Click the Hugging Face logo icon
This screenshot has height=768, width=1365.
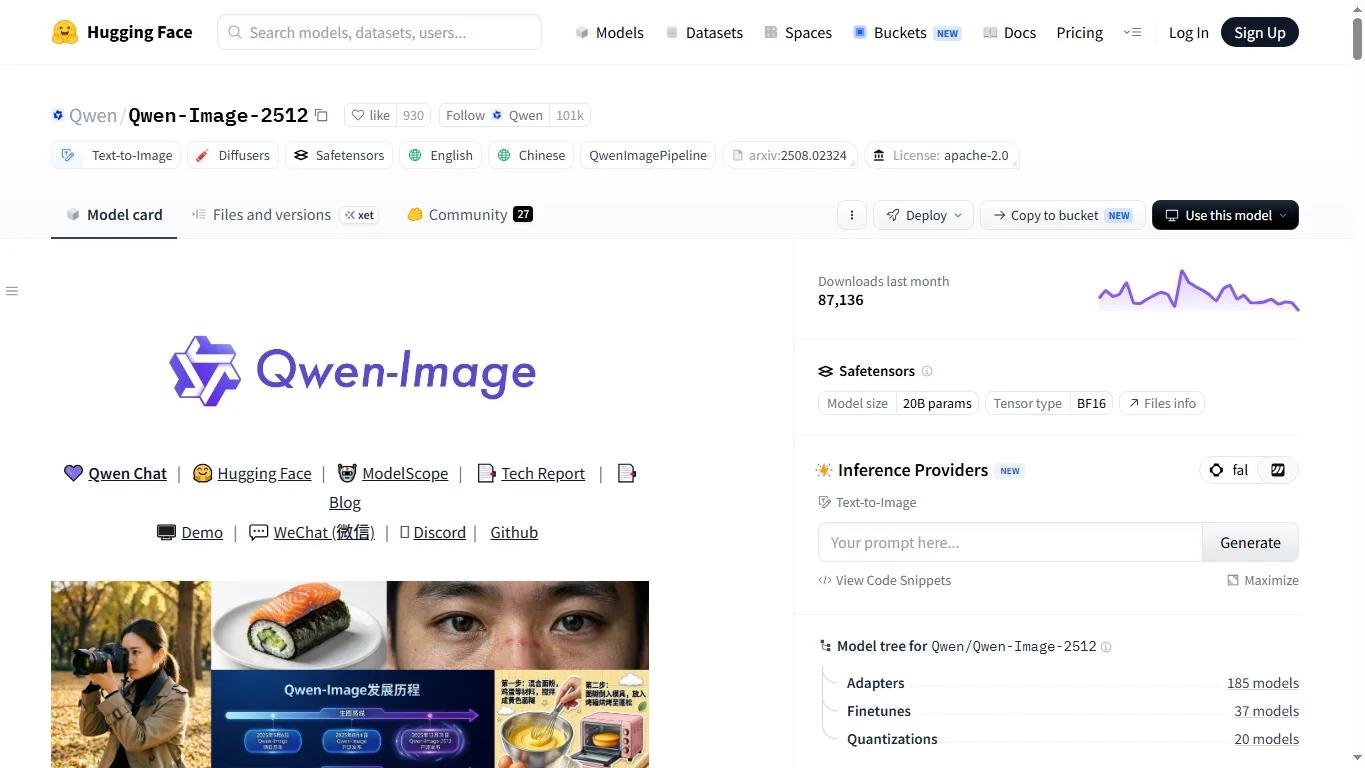pyautogui.click(x=65, y=32)
